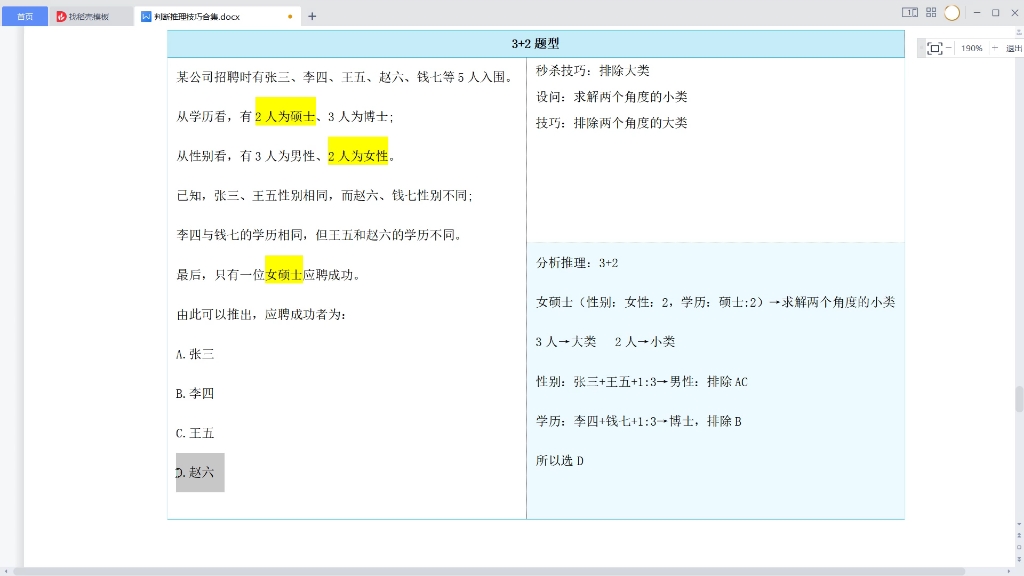The image size is (1024, 576).
Task: Collapse the floating zoom toolbar arrow
Action: pyautogui.click(x=921, y=47)
